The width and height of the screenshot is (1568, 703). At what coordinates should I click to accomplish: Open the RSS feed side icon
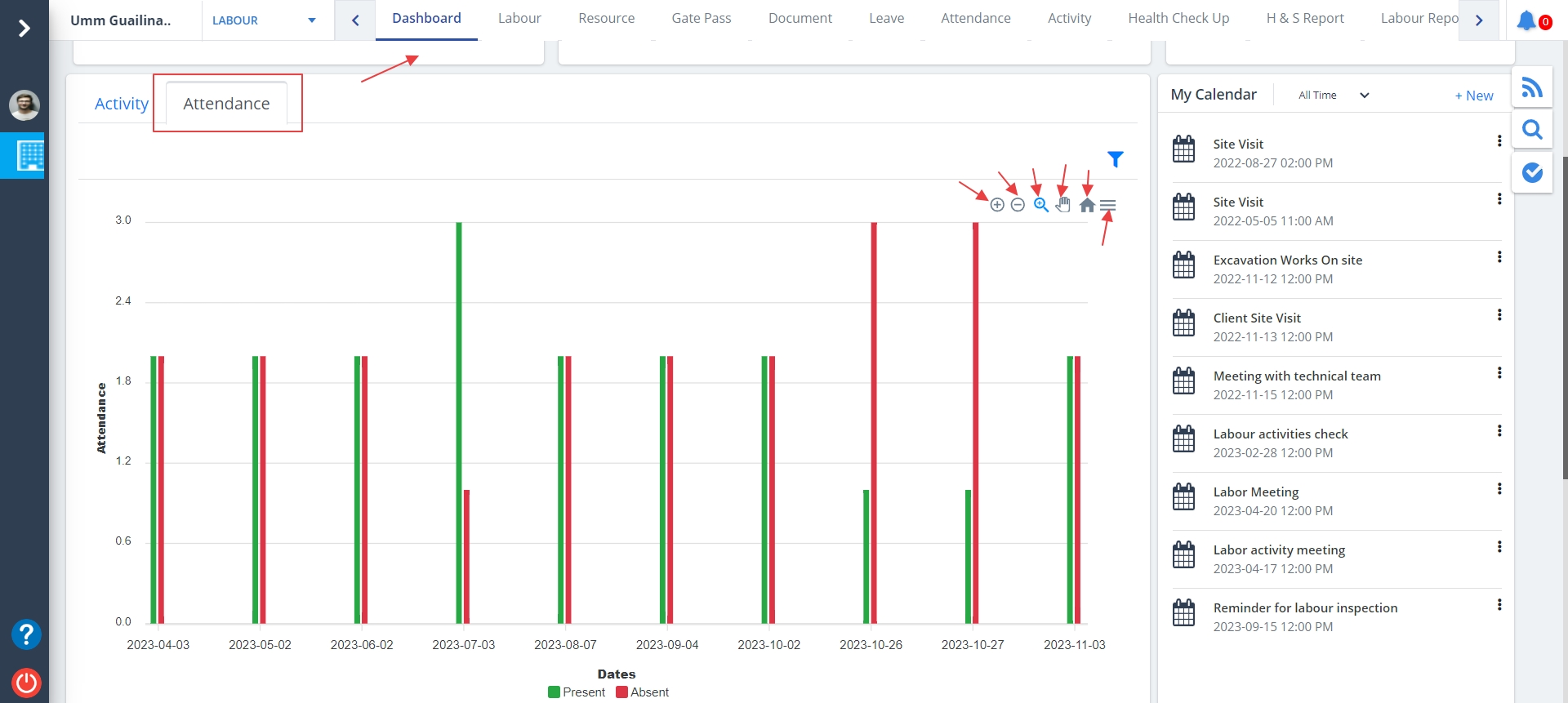(x=1532, y=87)
